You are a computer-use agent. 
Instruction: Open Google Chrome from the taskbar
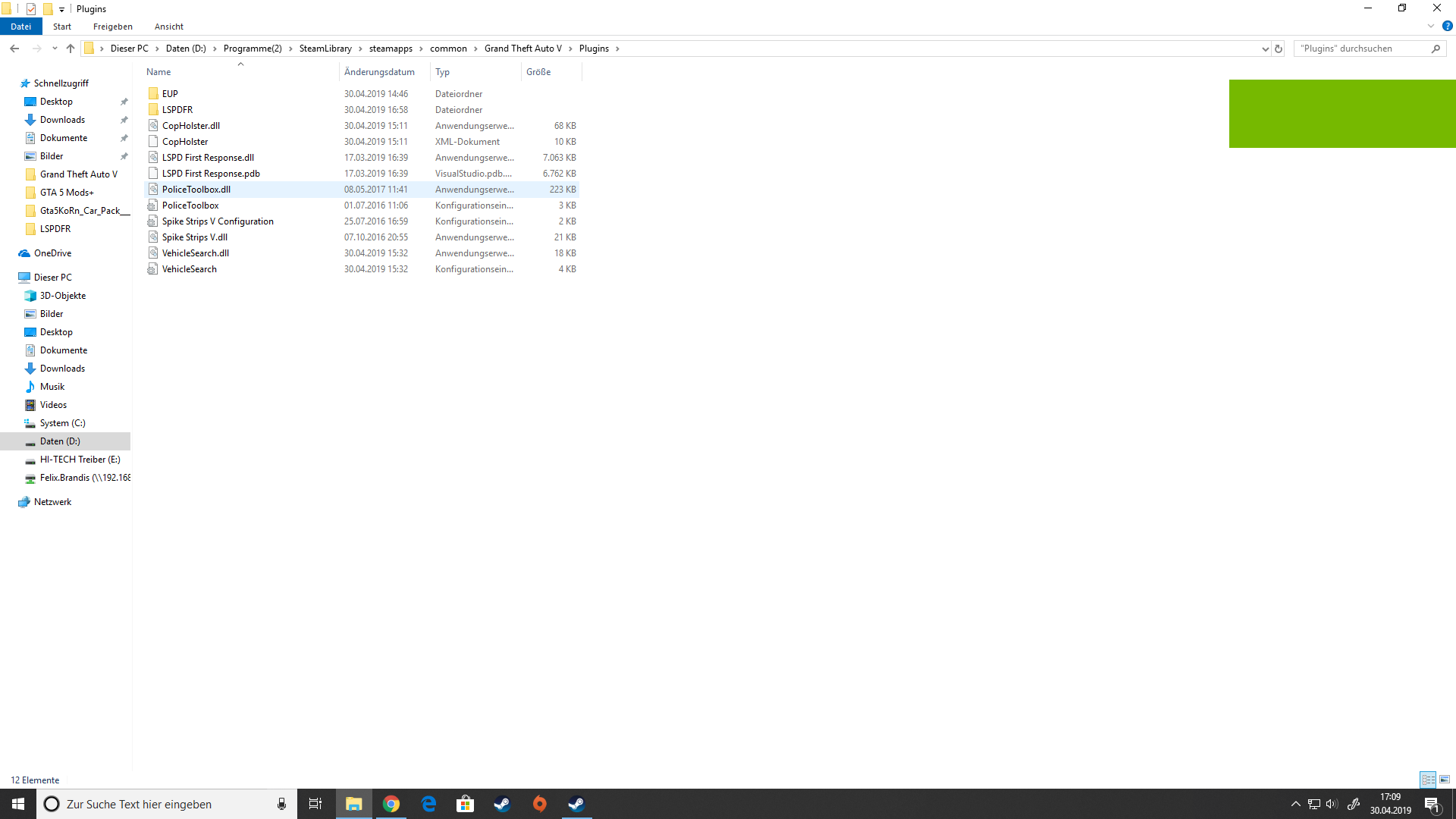point(391,804)
